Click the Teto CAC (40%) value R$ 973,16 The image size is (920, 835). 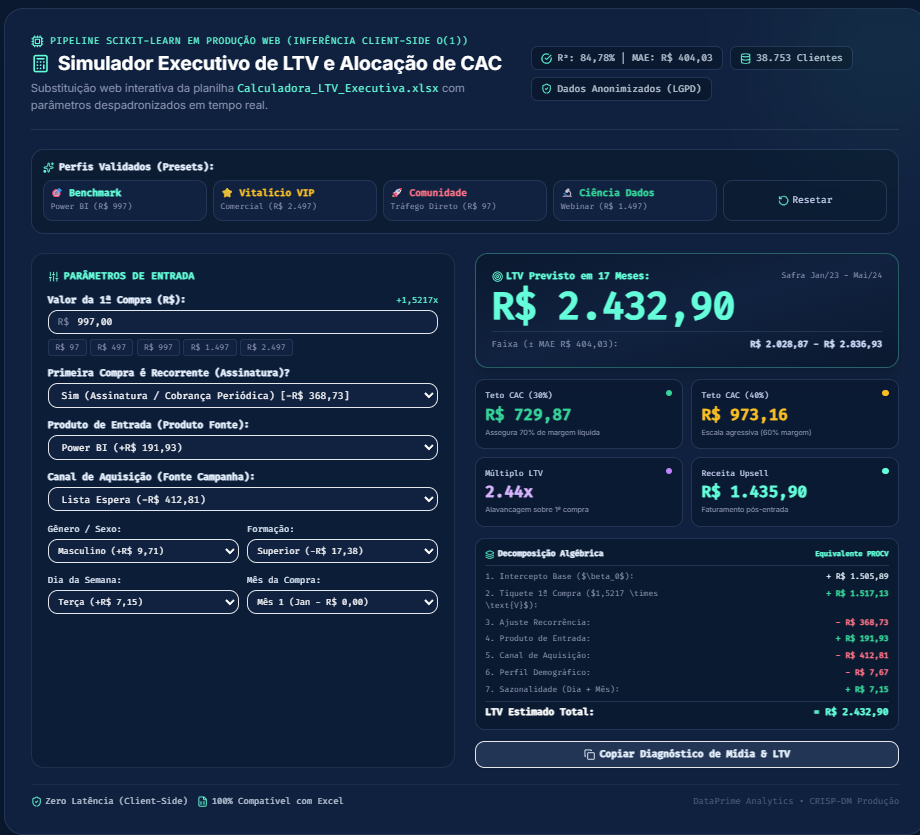click(x=745, y=415)
